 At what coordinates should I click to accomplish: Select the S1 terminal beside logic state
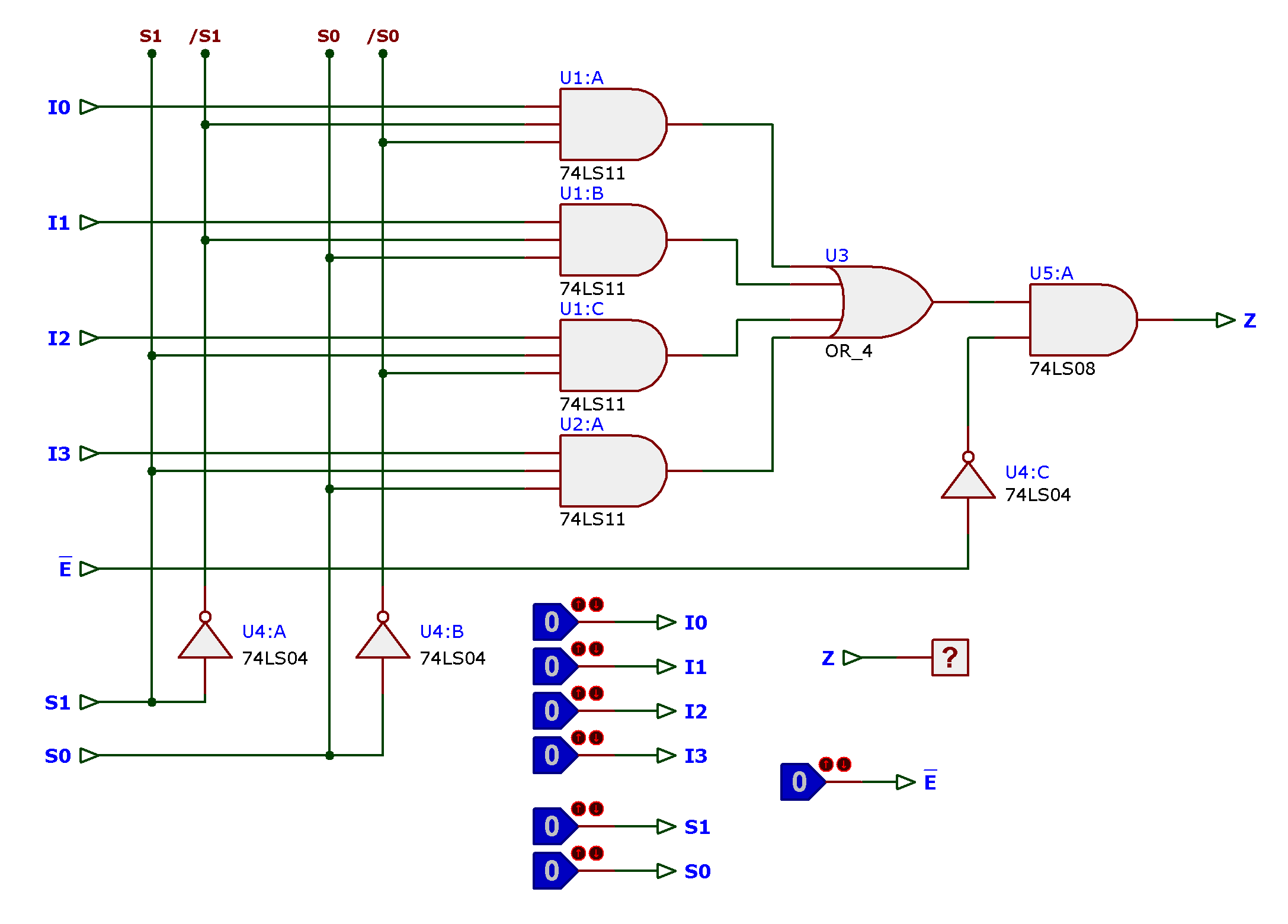click(x=667, y=826)
